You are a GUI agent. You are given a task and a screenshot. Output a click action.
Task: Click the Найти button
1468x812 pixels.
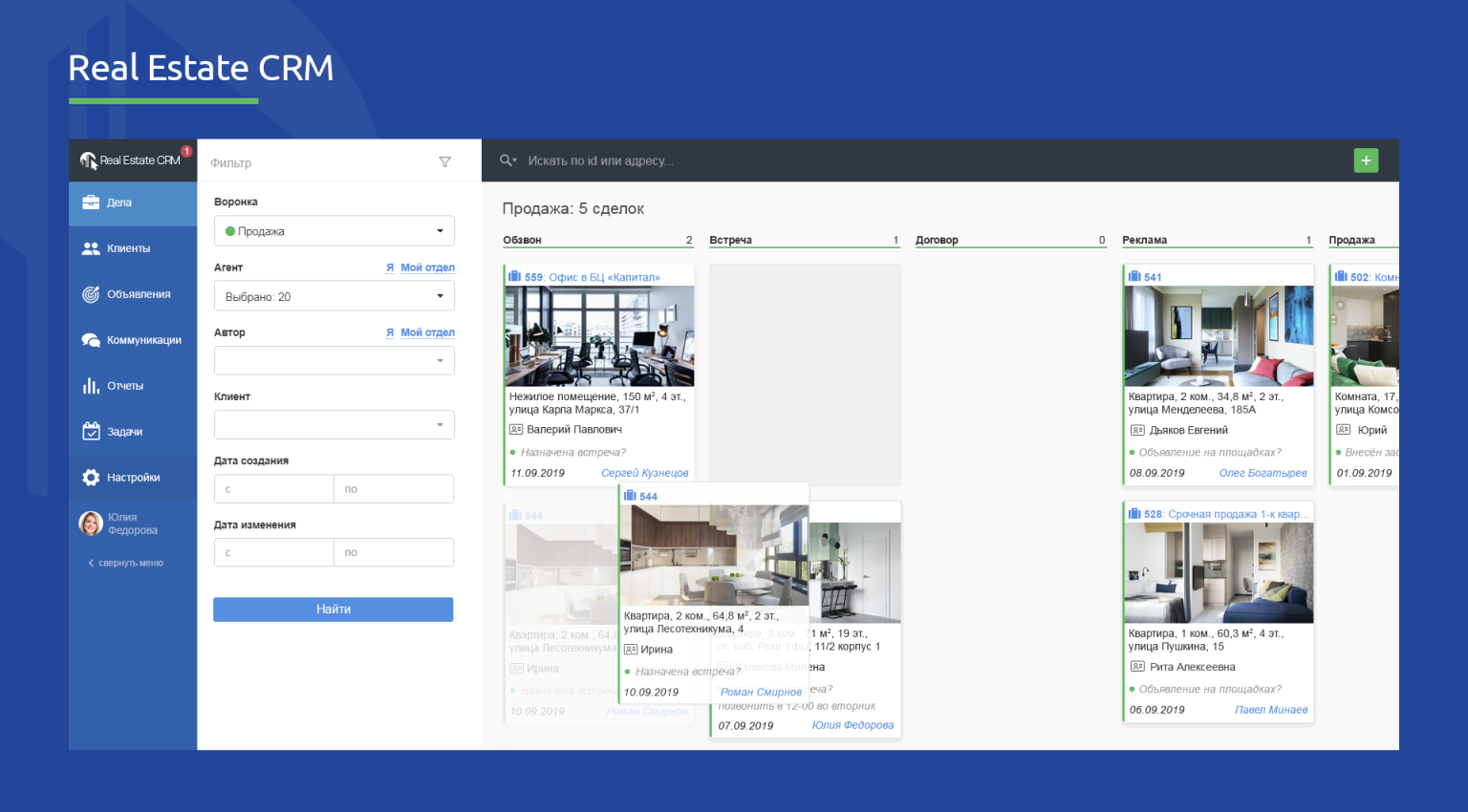pyautogui.click(x=334, y=609)
